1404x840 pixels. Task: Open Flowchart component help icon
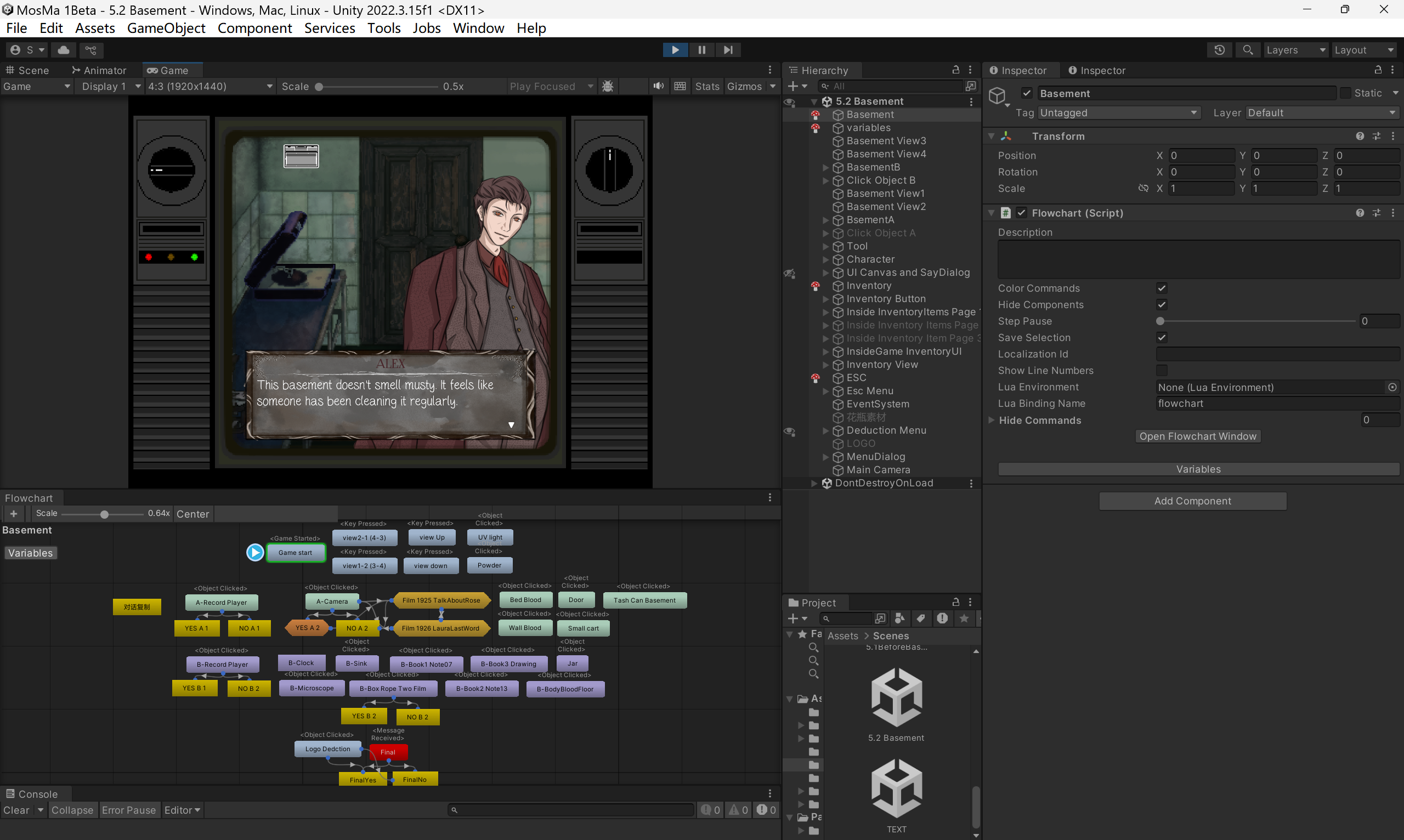1359,213
